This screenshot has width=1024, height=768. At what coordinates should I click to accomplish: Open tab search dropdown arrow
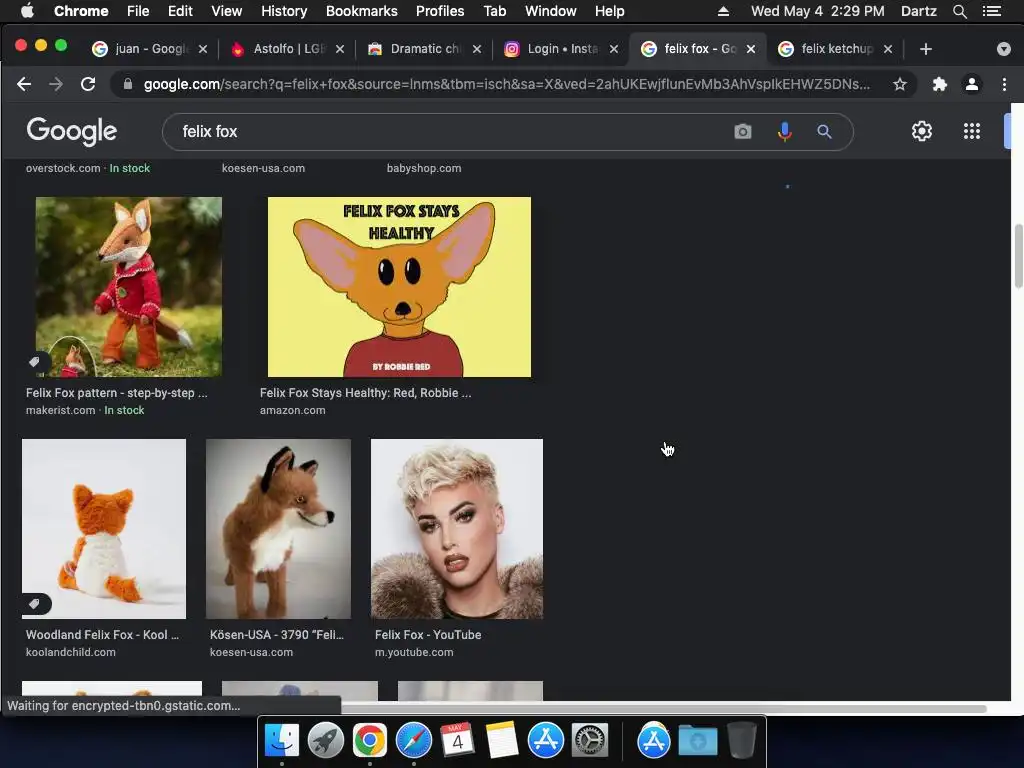[1004, 49]
